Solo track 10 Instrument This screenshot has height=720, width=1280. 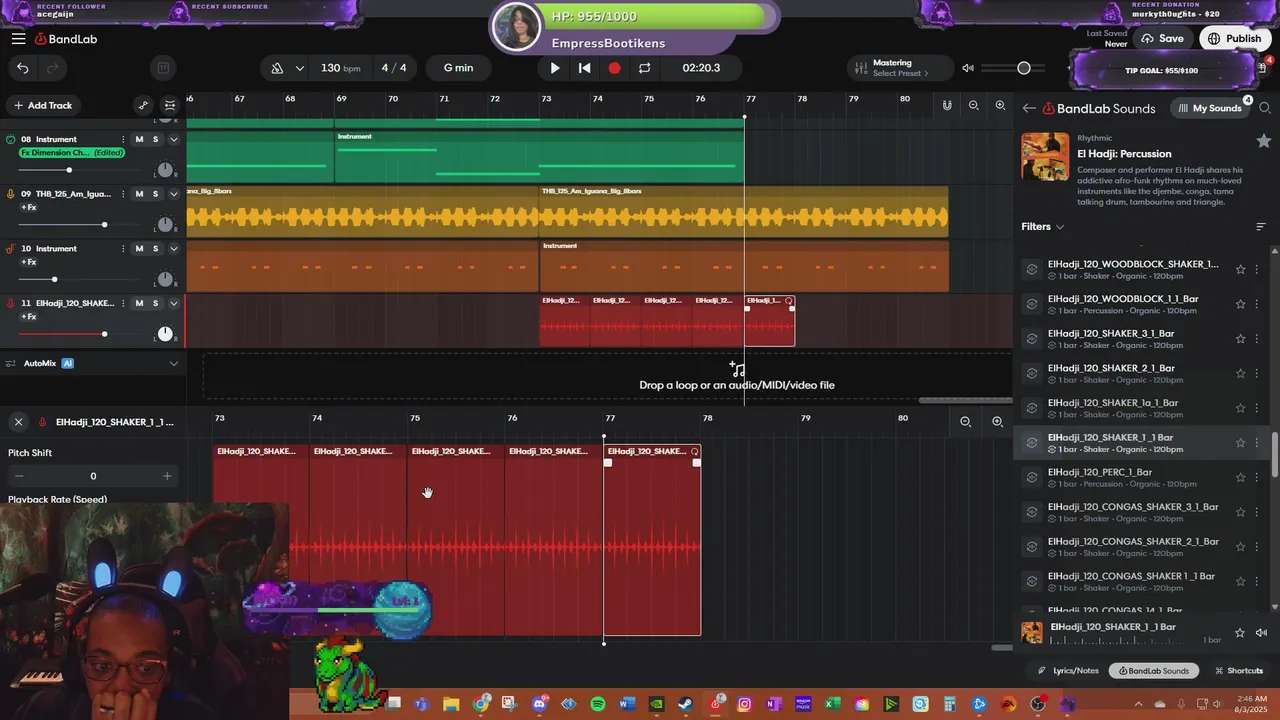point(155,248)
